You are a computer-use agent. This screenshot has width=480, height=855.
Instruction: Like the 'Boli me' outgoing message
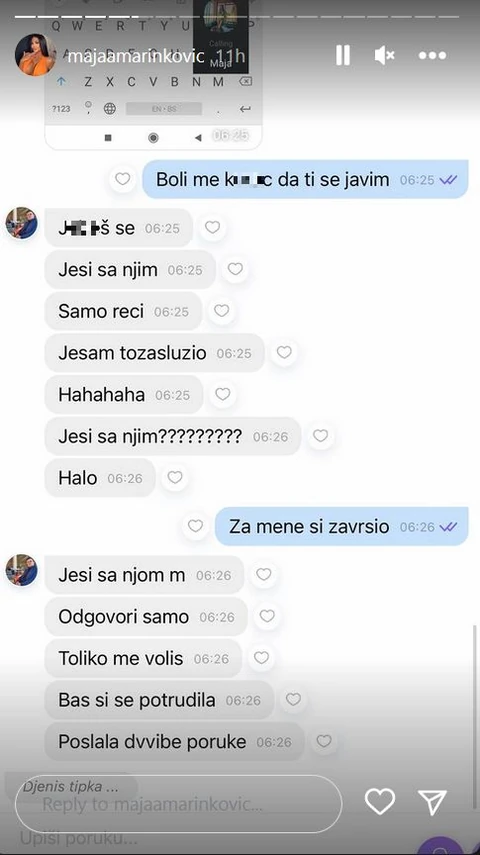click(123, 179)
